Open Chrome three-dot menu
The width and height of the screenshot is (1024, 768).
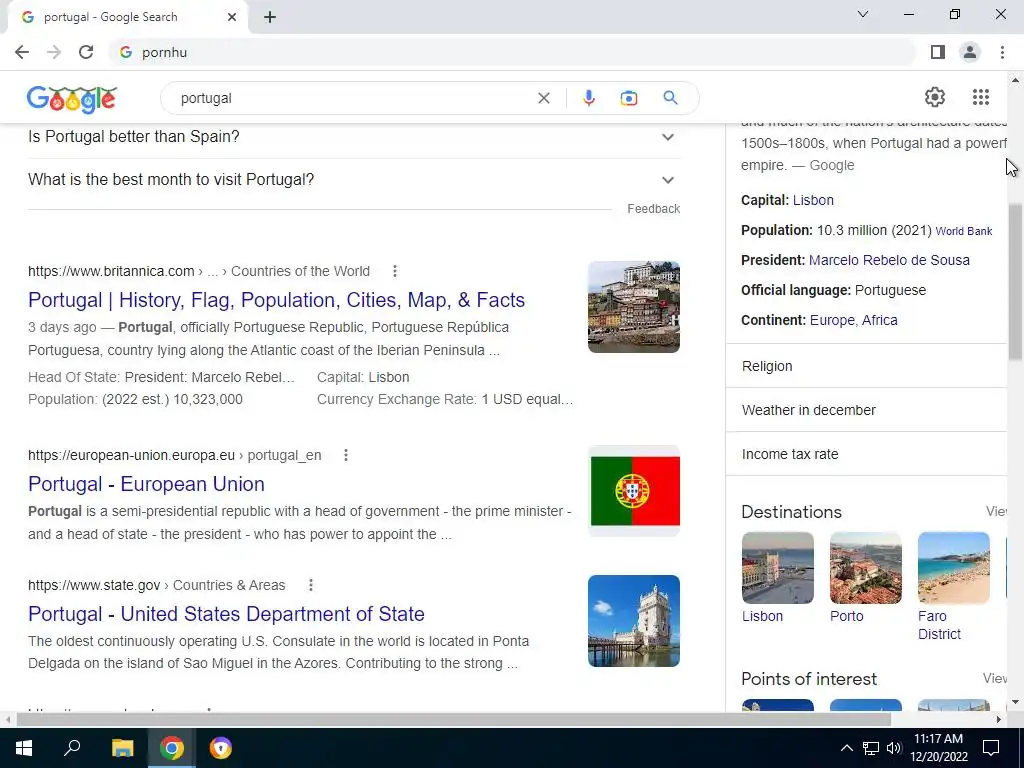point(1002,52)
